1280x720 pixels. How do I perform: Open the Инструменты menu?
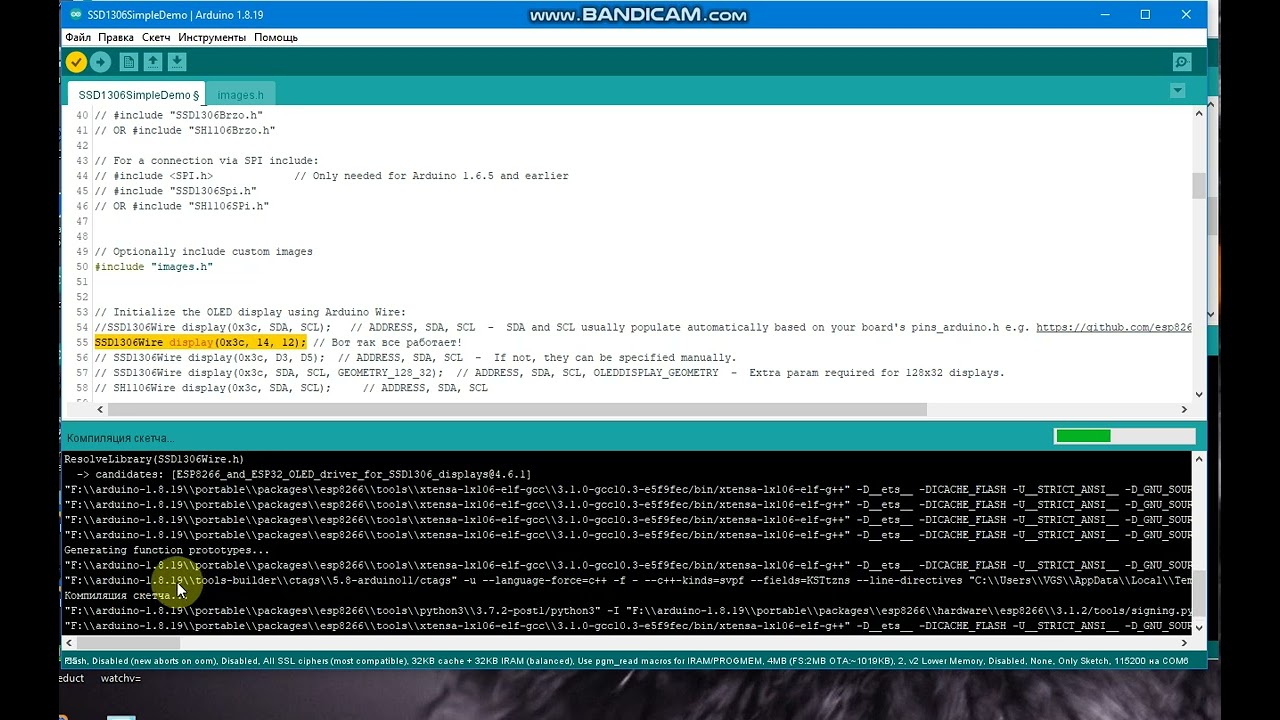pyautogui.click(x=212, y=37)
